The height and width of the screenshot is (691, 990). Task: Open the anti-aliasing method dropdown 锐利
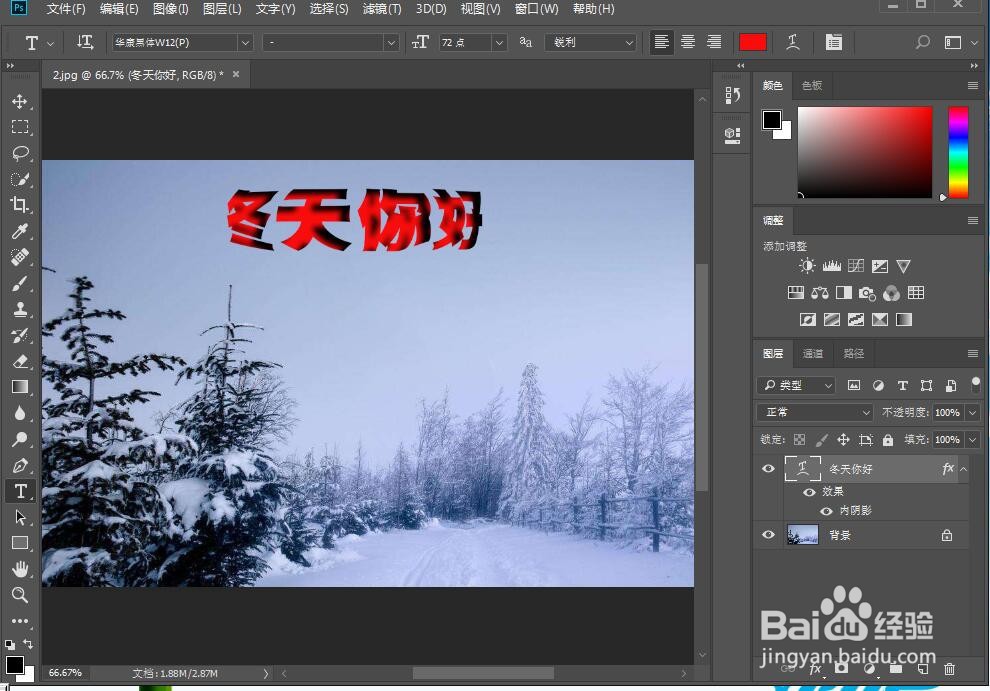[590, 42]
